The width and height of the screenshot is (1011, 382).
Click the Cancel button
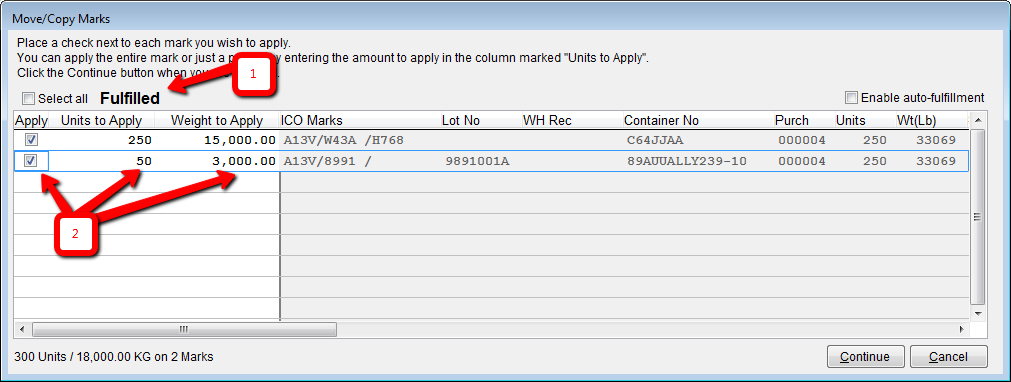point(948,357)
